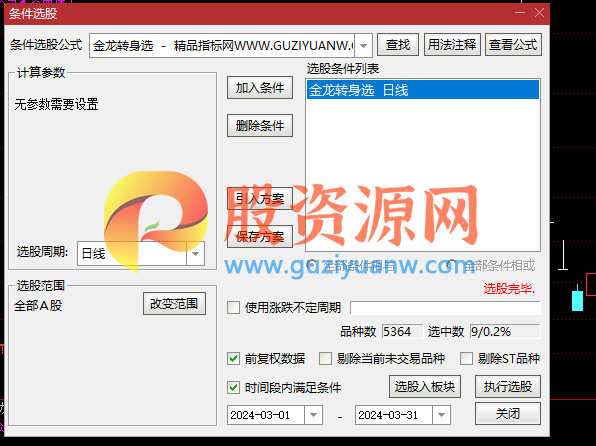Click the 加入条件 button
The image size is (596, 446).
click(260, 88)
